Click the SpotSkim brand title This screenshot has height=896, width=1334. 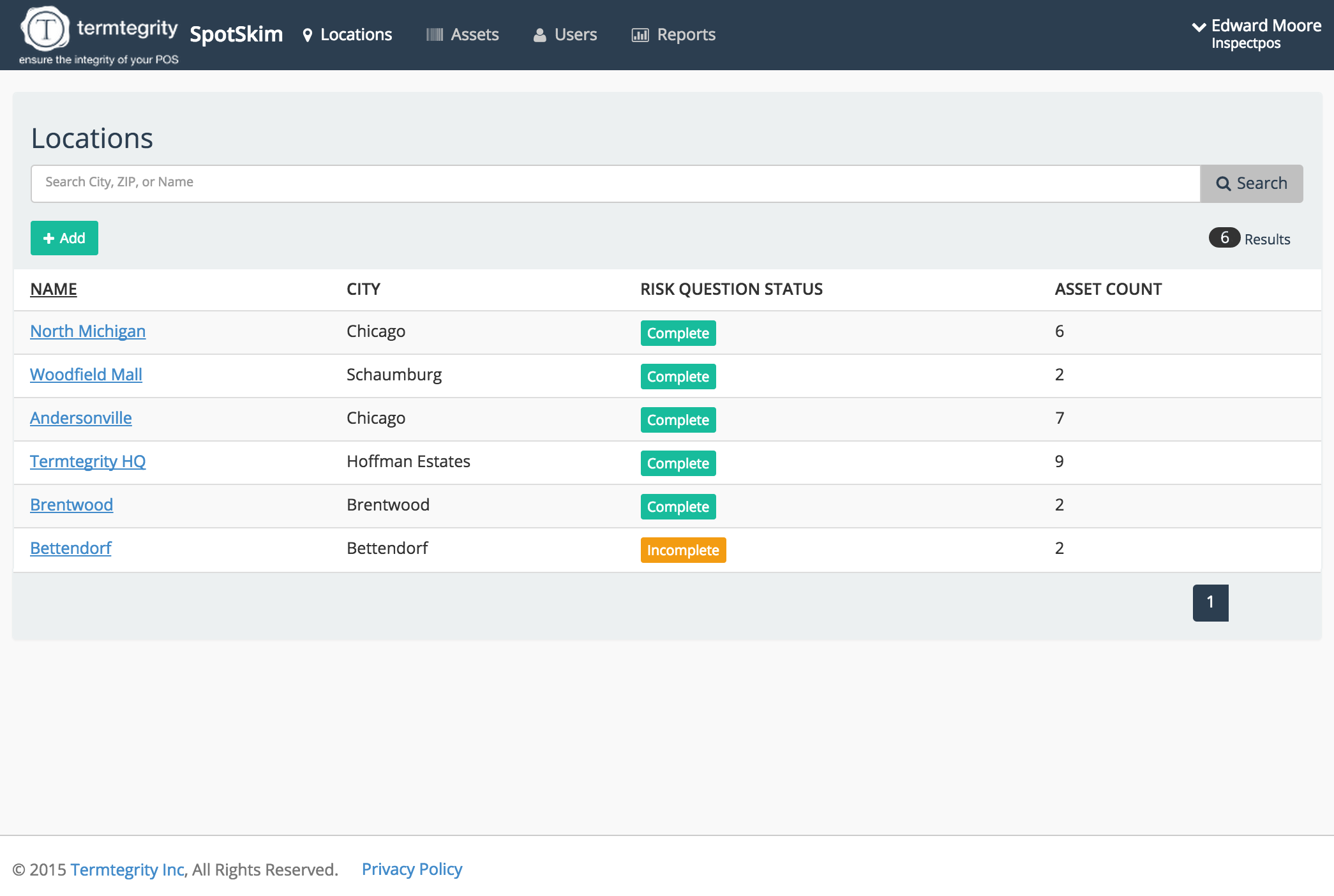(236, 34)
